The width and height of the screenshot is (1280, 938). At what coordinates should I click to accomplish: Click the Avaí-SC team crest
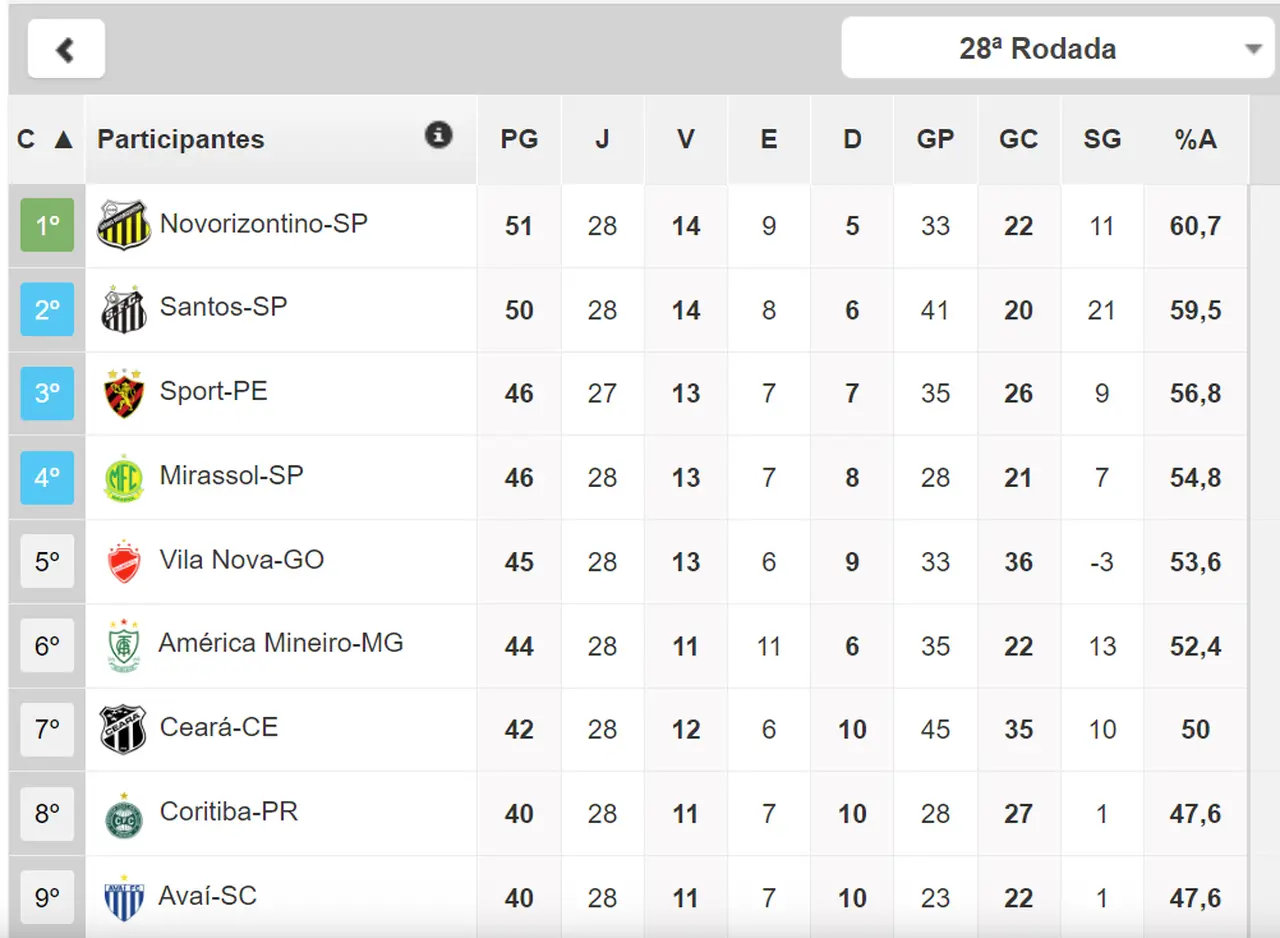pyautogui.click(x=124, y=898)
